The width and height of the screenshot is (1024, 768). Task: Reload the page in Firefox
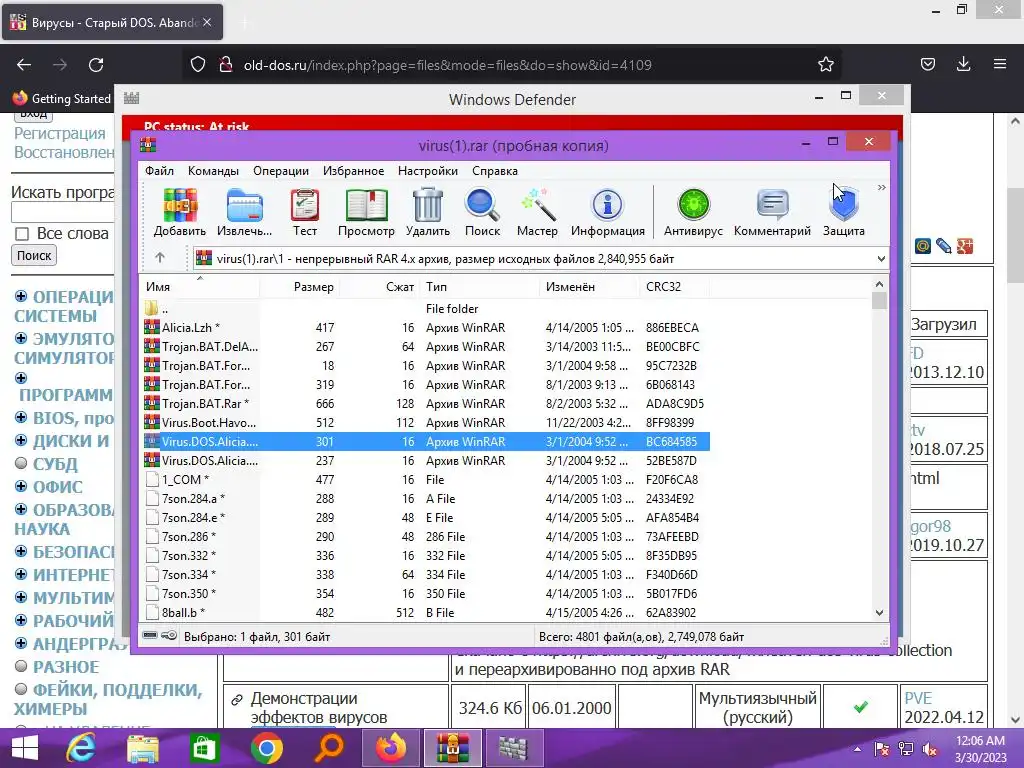coord(96,65)
